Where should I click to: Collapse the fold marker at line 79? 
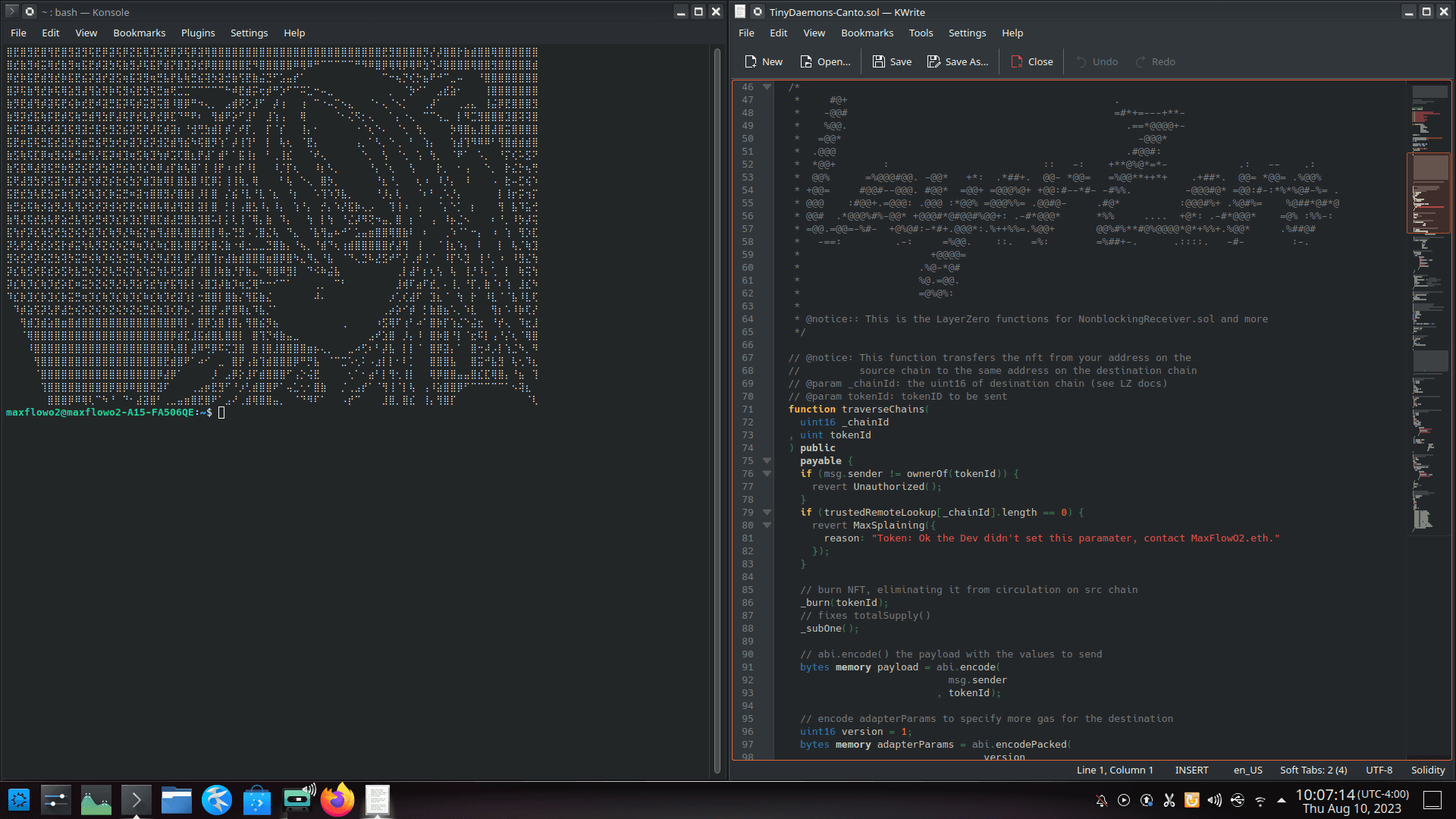point(767,512)
